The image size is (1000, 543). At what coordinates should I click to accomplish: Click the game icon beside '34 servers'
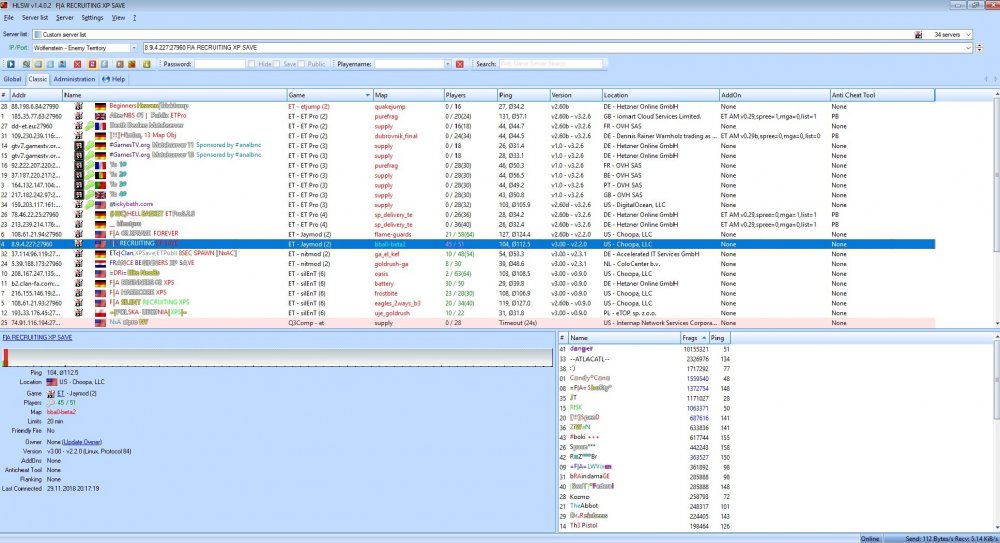(918, 34)
